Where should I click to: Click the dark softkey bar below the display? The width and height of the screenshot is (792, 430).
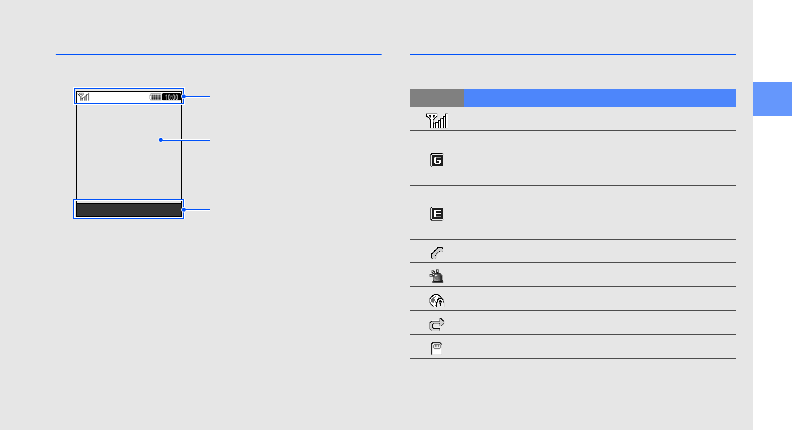click(x=128, y=209)
